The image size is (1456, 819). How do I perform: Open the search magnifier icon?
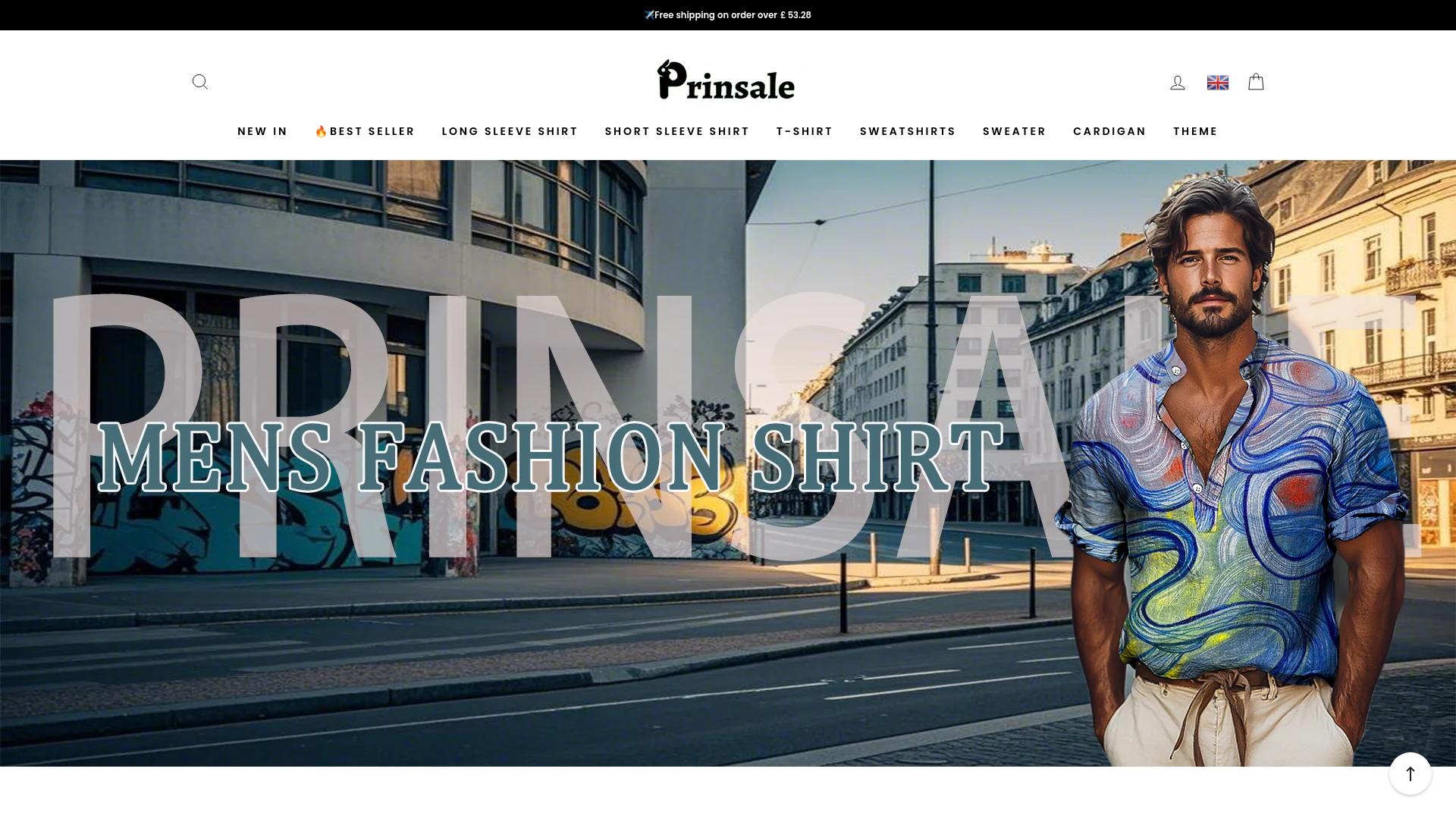[x=199, y=82]
